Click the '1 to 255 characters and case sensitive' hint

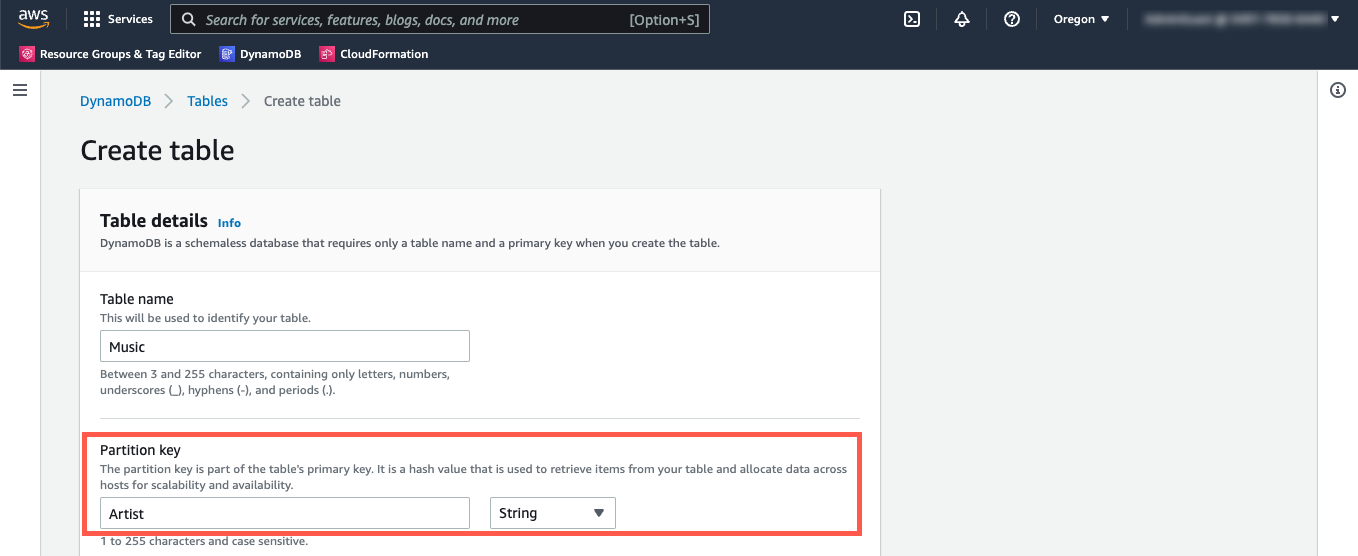tap(204, 541)
